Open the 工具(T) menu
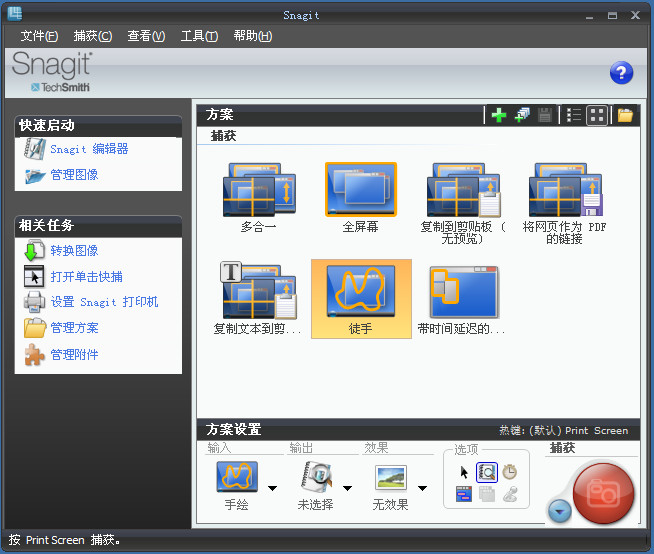Viewport: 654px width, 554px height. point(199,36)
